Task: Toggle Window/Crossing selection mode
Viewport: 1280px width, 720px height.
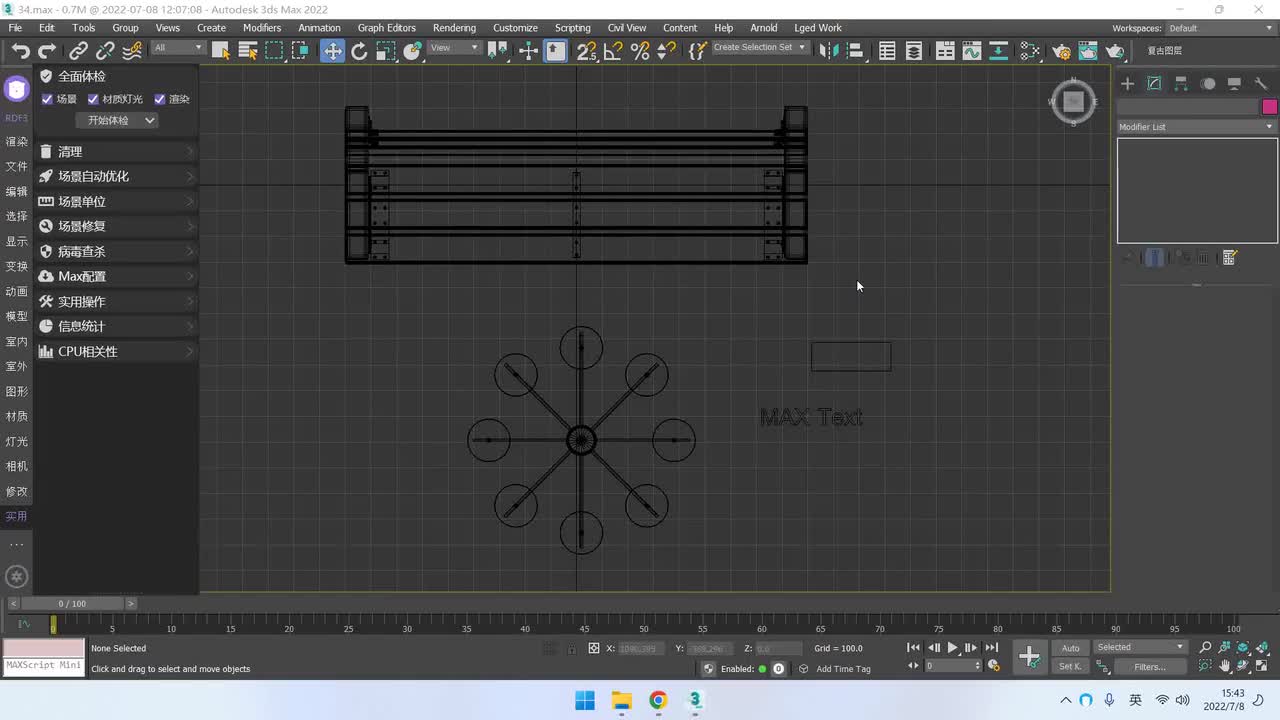Action: click(x=300, y=51)
